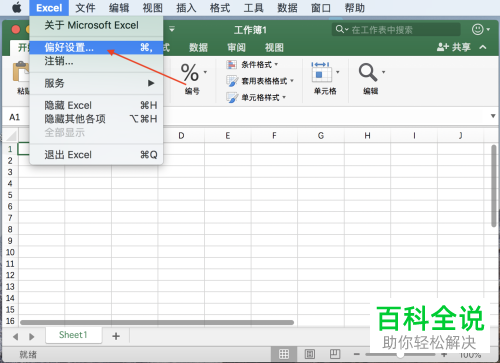
Task: Choose About Microsoft Excel
Action: [x=96, y=25]
